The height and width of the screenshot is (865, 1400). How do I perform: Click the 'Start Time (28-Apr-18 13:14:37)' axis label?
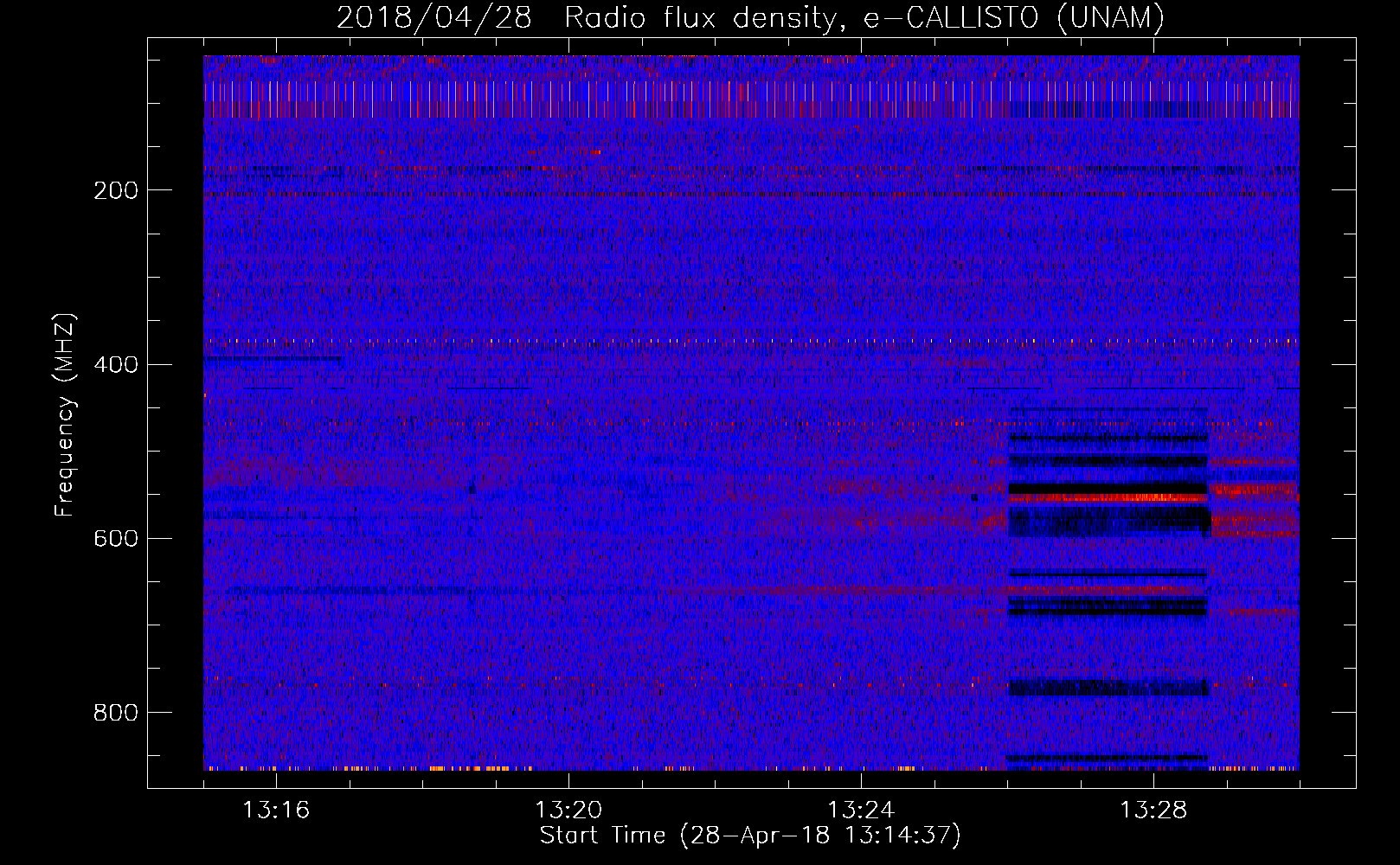pyautogui.click(x=750, y=836)
